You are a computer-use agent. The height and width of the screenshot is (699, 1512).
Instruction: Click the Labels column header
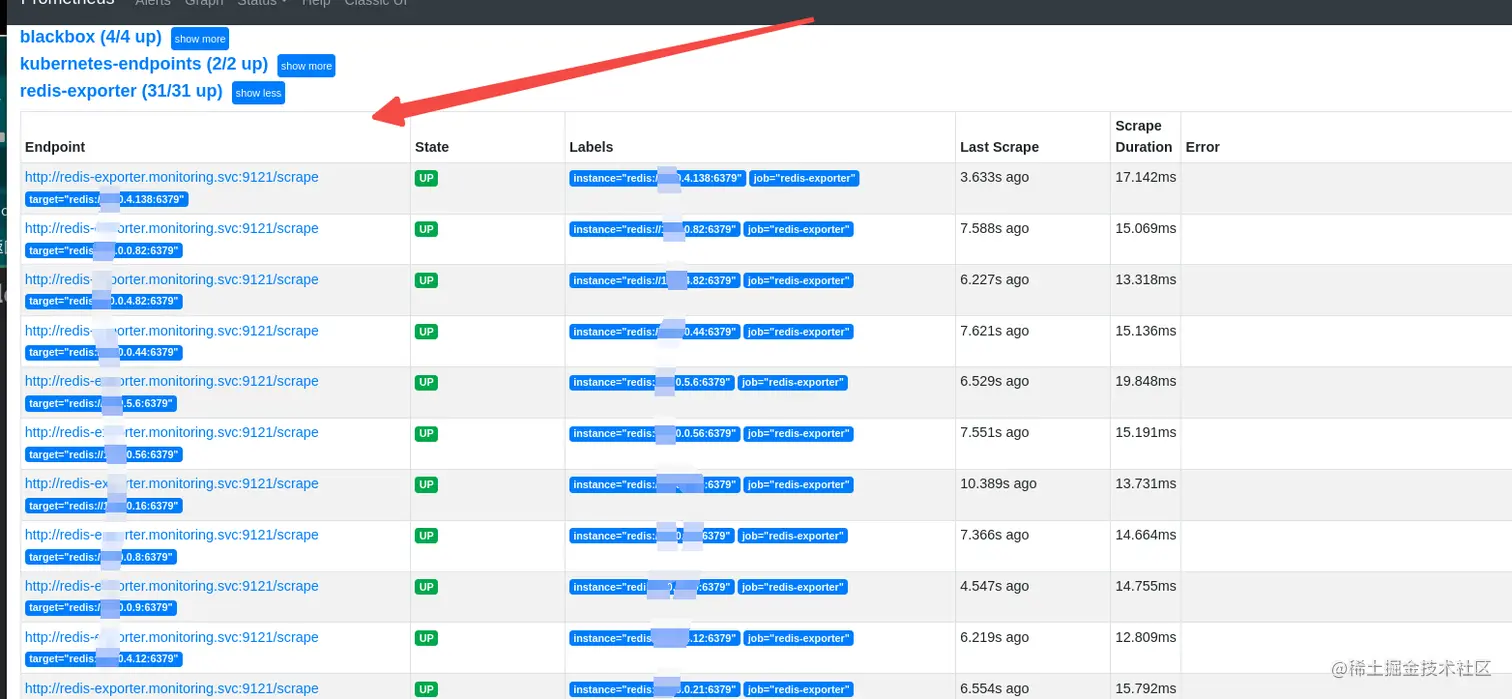point(592,147)
